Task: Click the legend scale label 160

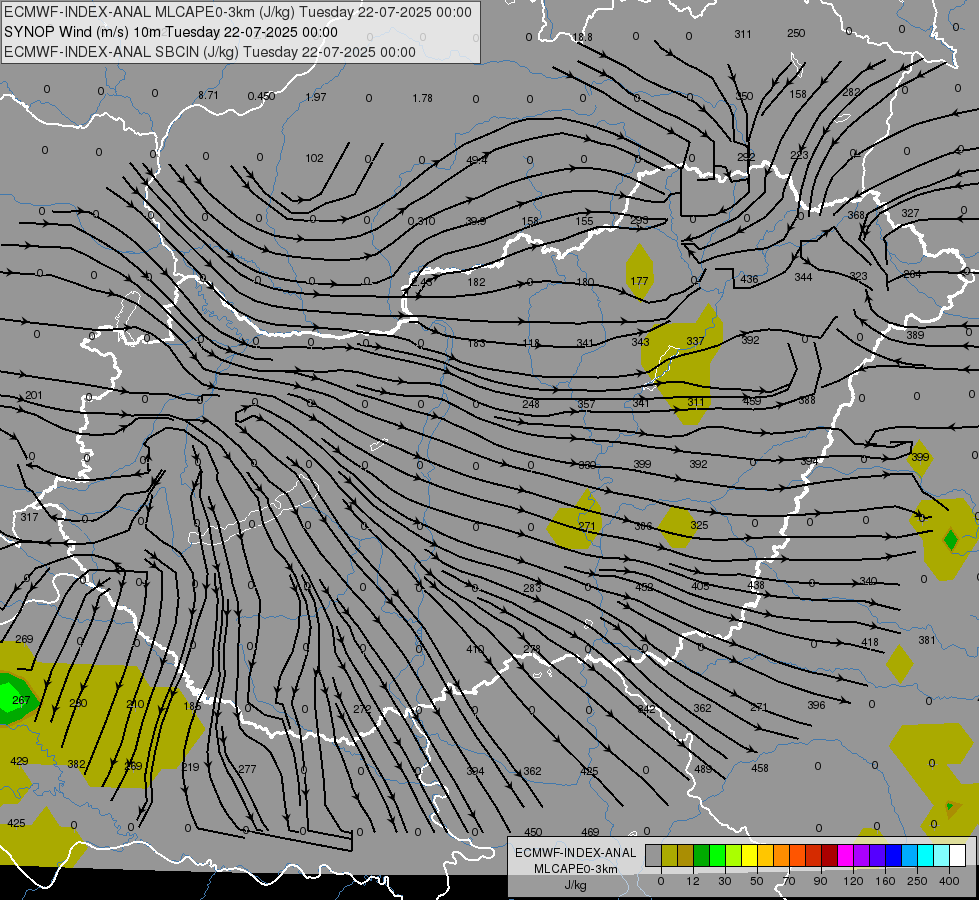Action: (x=885, y=881)
